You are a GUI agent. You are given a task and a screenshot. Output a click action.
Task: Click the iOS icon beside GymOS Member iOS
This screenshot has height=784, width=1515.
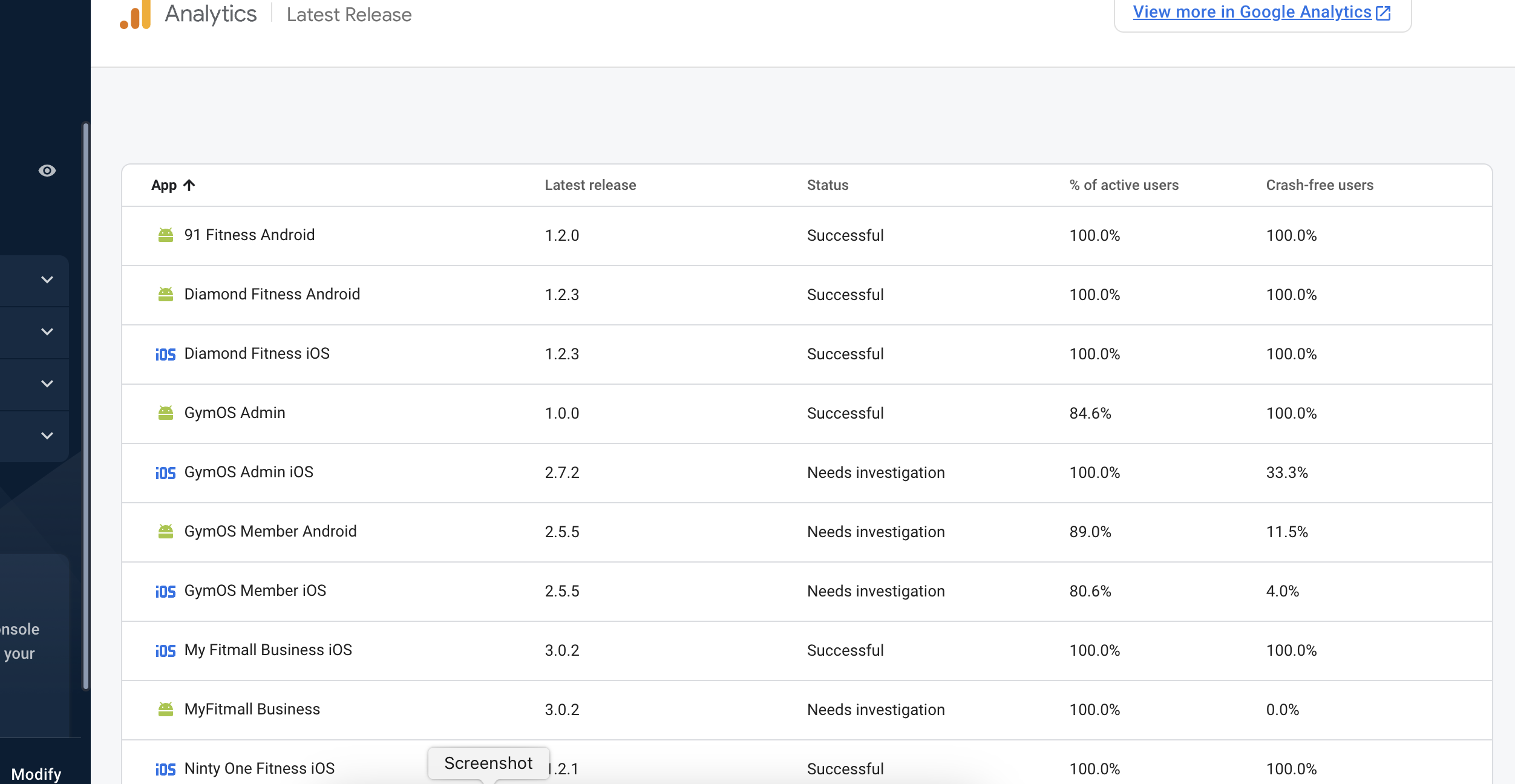pyautogui.click(x=166, y=591)
